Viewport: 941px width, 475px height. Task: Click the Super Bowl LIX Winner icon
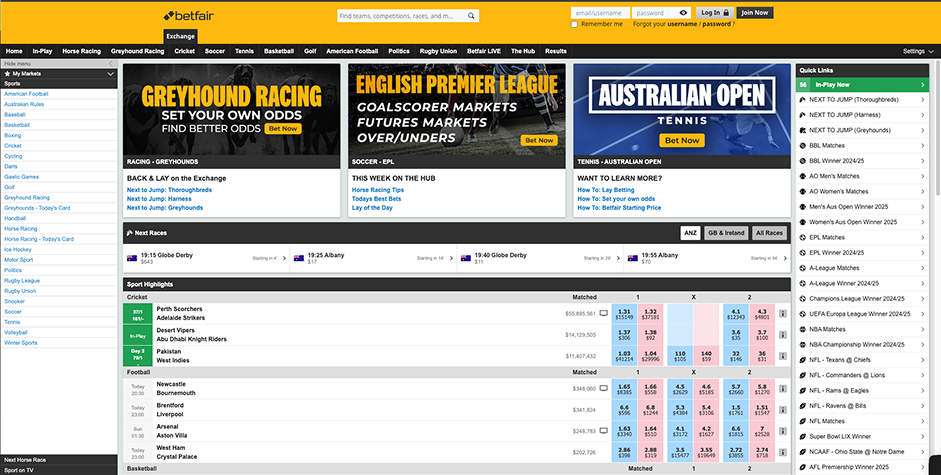pyautogui.click(x=803, y=437)
